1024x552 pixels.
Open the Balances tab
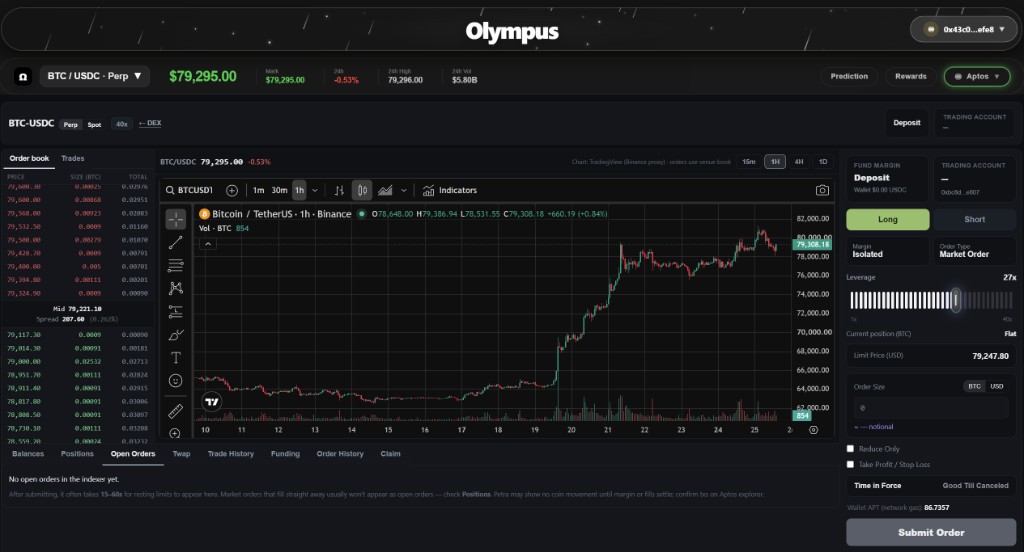(x=28, y=453)
